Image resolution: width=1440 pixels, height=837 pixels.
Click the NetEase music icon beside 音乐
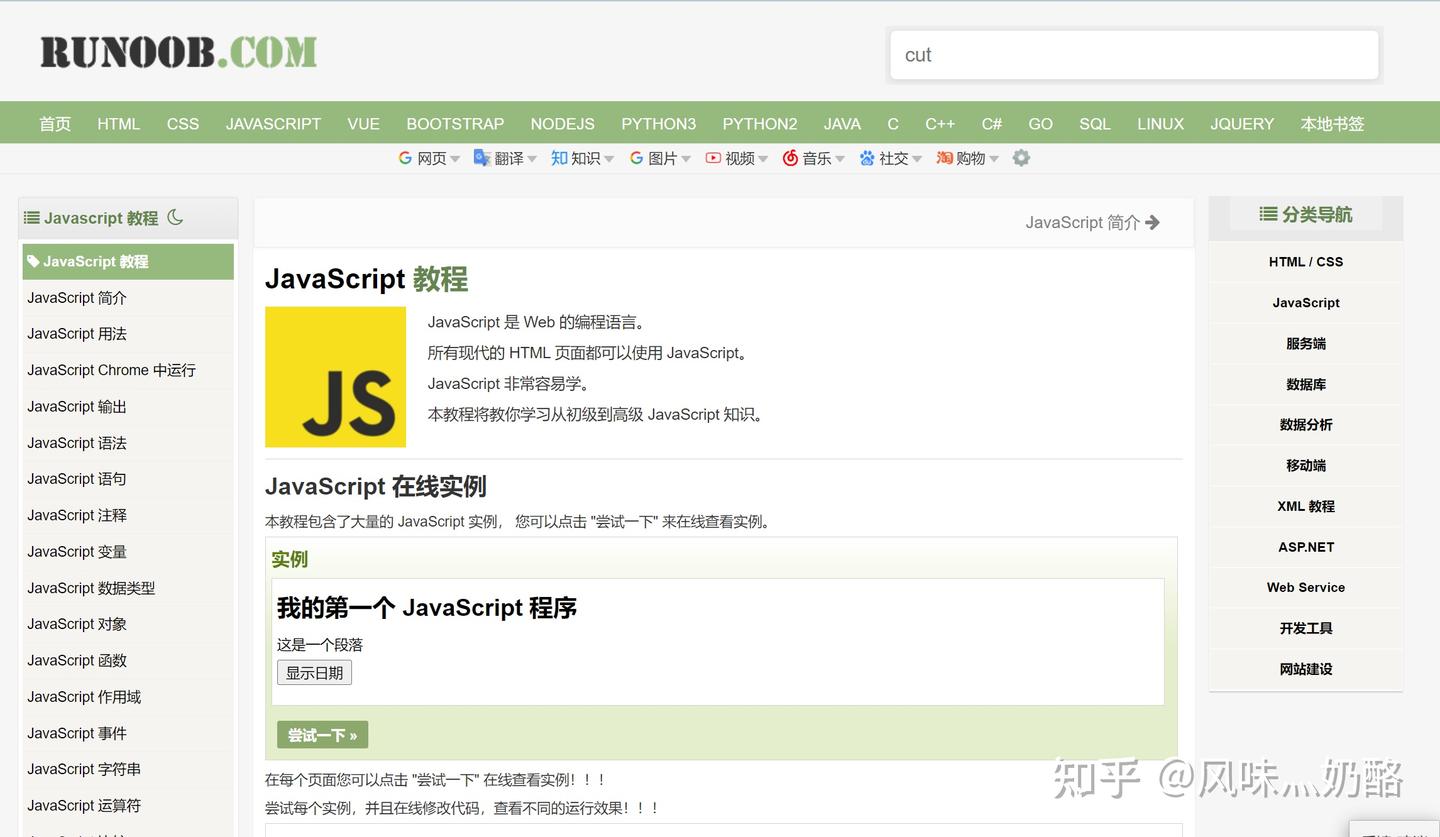click(790, 158)
